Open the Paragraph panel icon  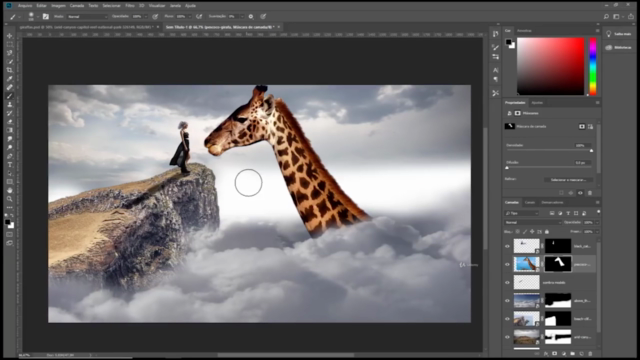tap(496, 80)
